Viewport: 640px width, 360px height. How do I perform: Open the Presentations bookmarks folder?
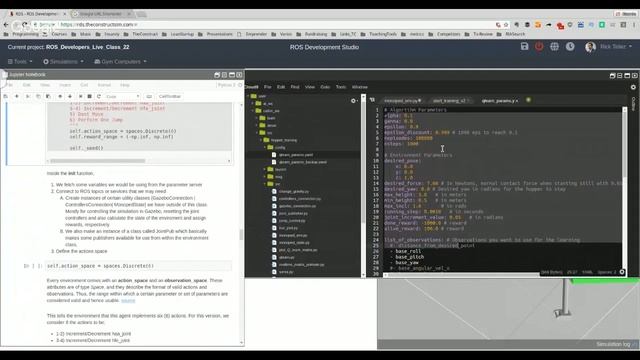[x=216, y=34]
